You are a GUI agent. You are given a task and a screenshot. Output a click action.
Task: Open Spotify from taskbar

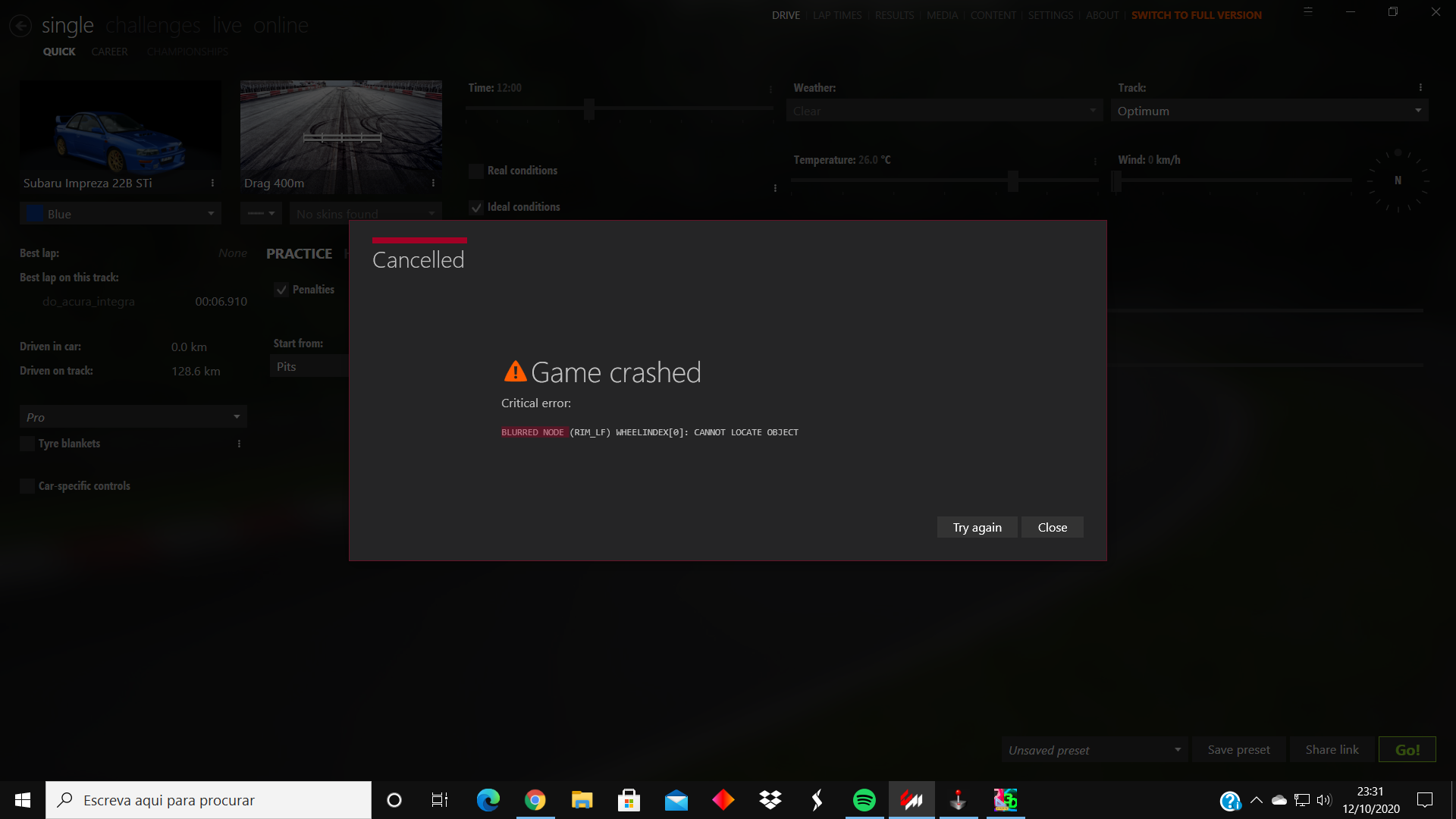tap(864, 800)
